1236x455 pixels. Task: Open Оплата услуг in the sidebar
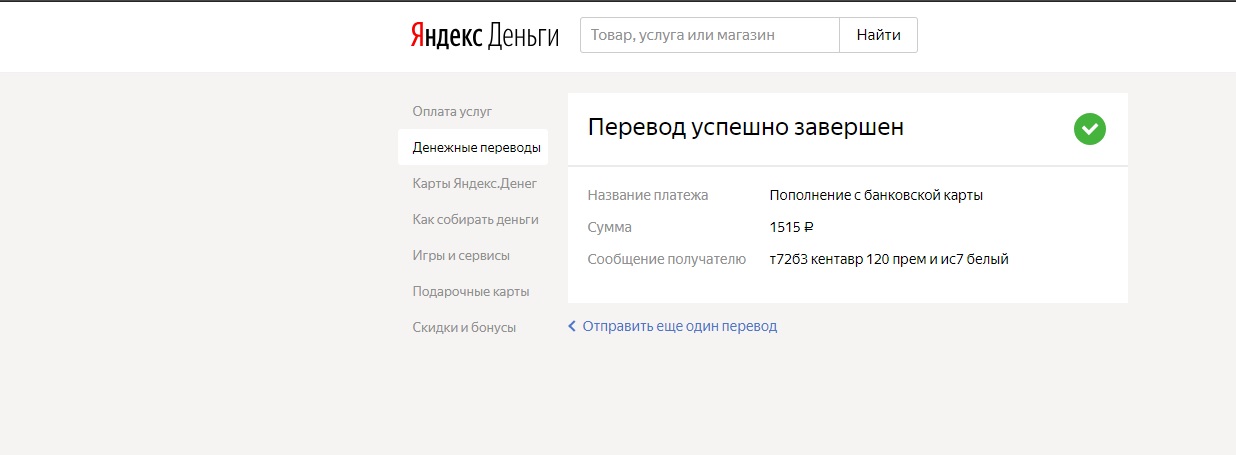[452, 111]
